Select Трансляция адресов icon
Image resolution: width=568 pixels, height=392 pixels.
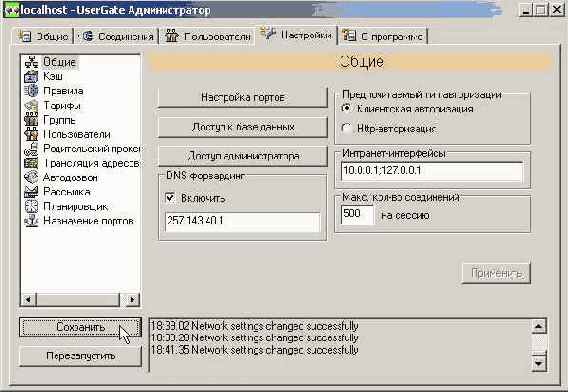coord(31,163)
